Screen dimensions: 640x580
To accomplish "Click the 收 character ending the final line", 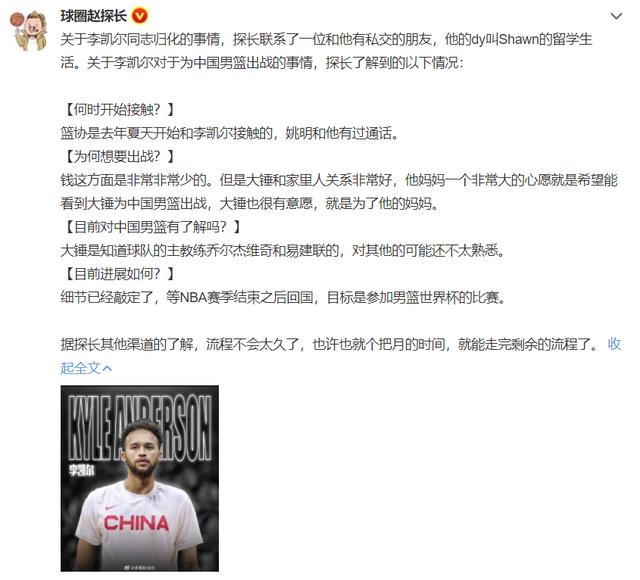I will pyautogui.click(x=614, y=344).
